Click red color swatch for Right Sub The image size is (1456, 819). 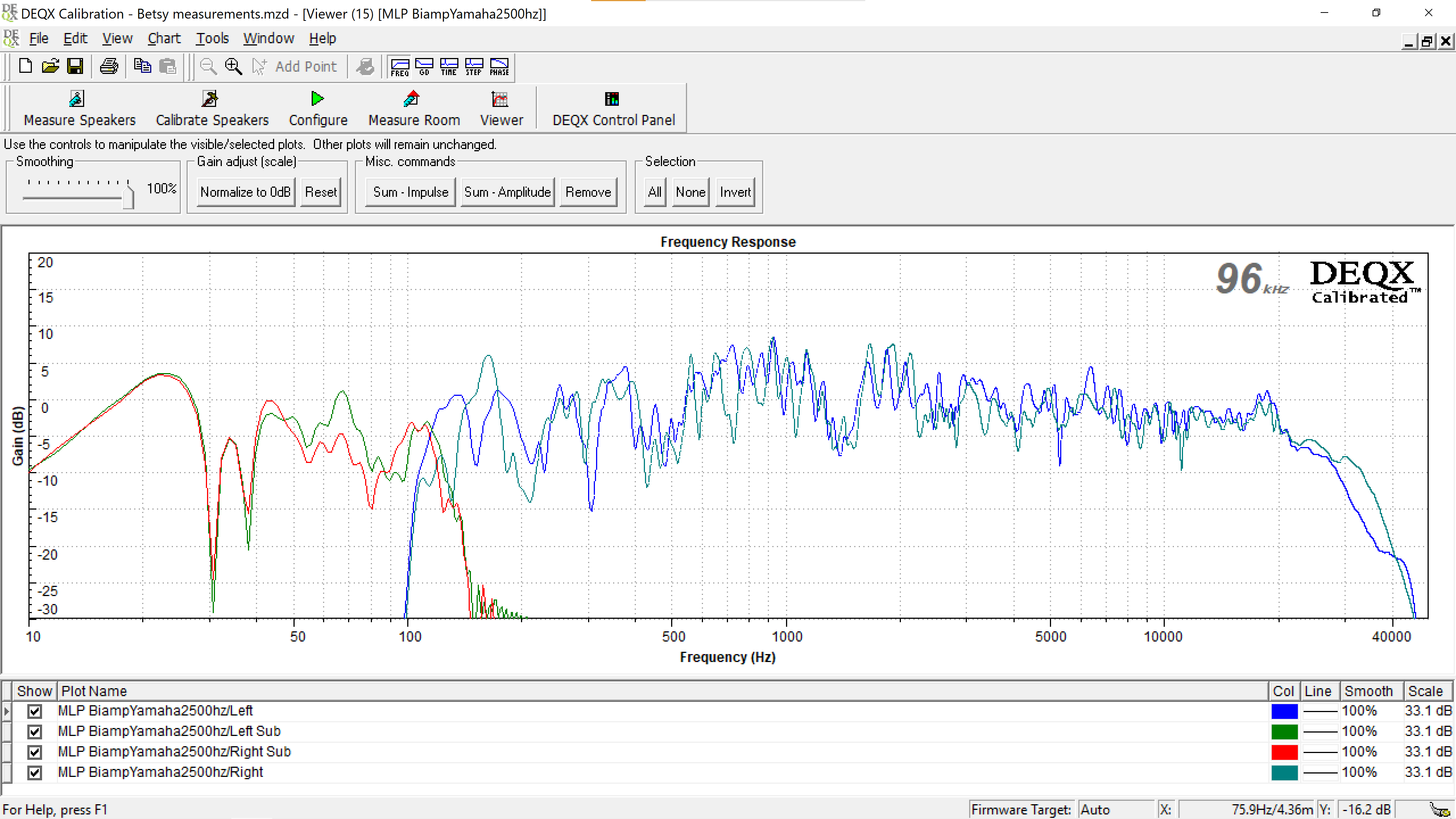(1284, 752)
